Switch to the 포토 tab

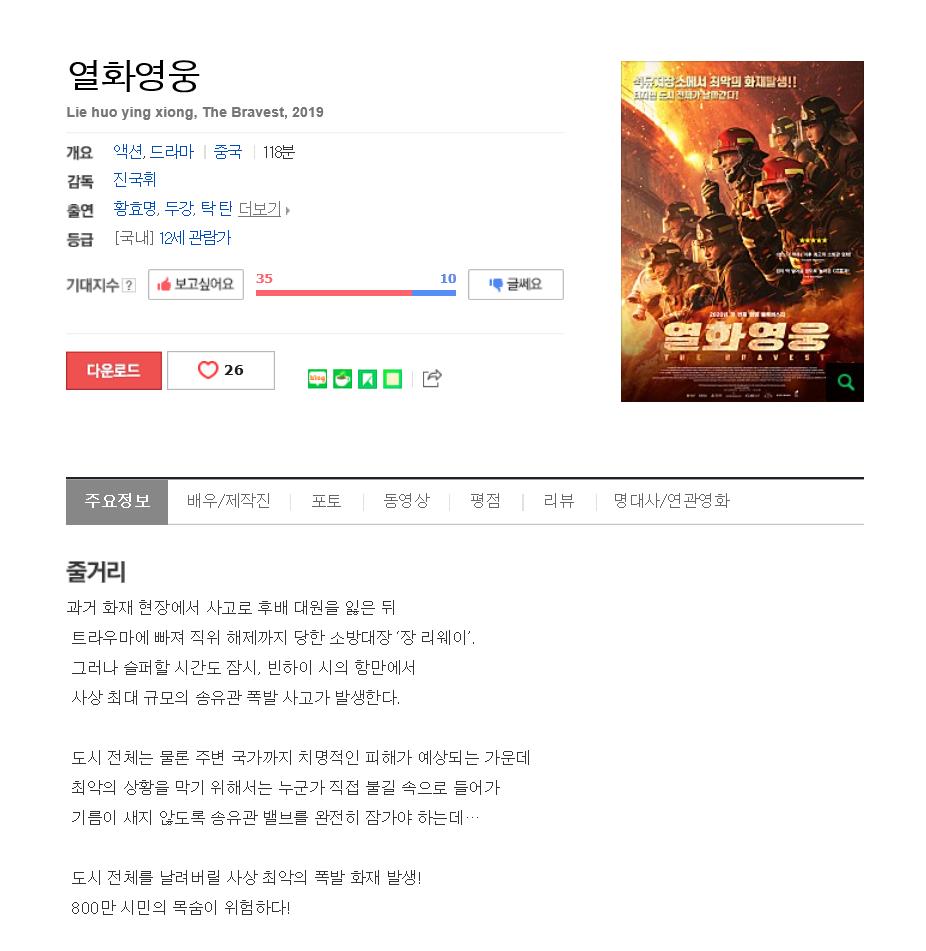pos(326,501)
